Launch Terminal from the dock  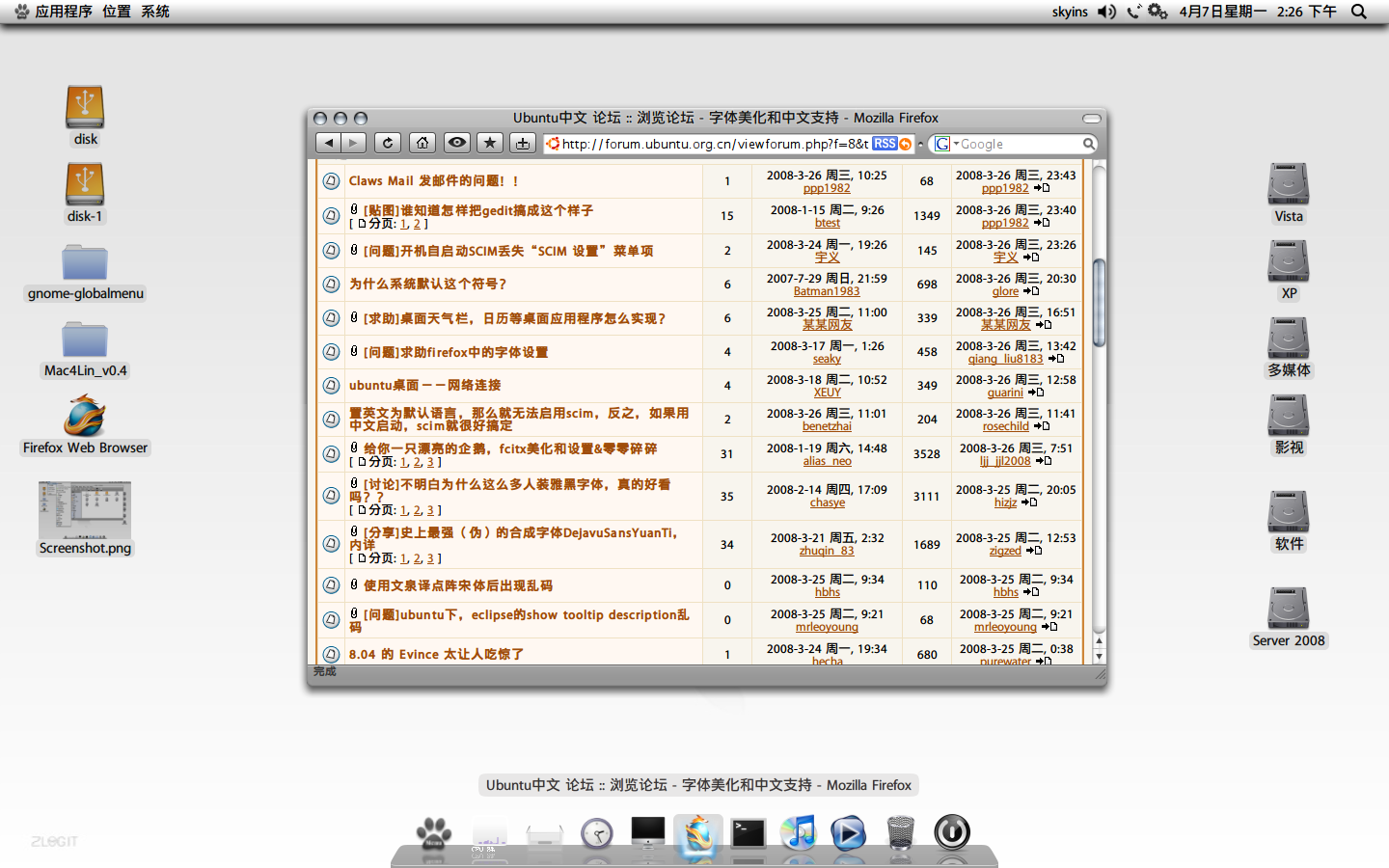(x=748, y=833)
